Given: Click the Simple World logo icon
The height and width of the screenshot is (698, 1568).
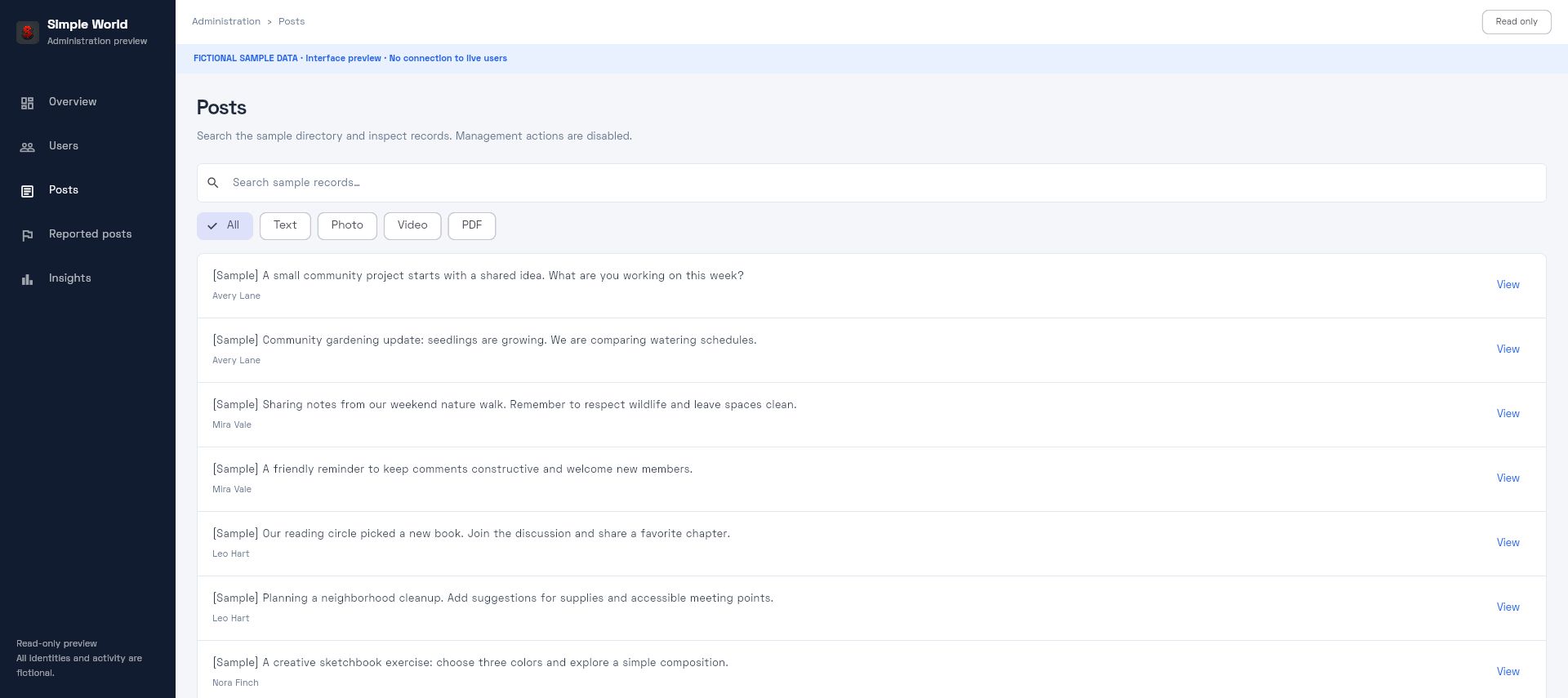Looking at the screenshot, I should [28, 32].
